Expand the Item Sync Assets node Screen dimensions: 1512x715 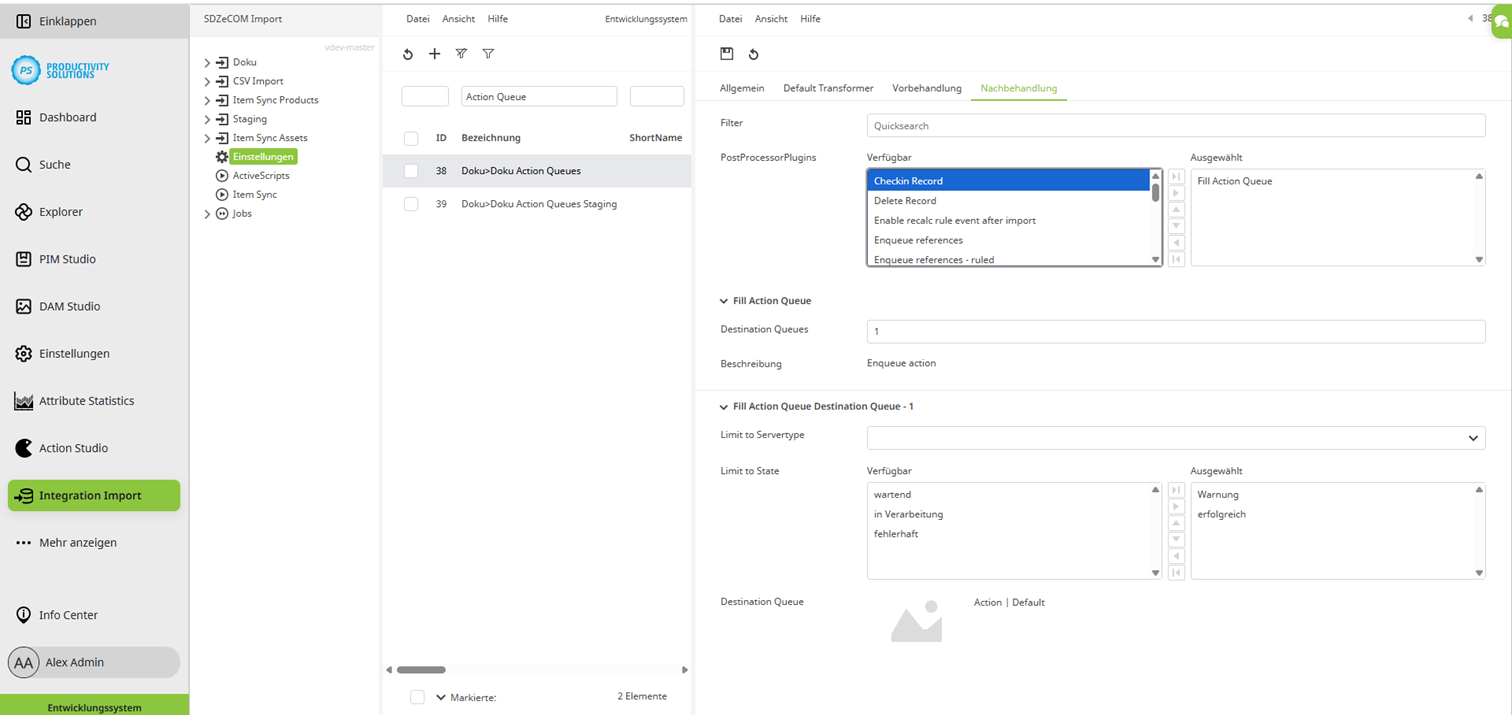pos(207,138)
